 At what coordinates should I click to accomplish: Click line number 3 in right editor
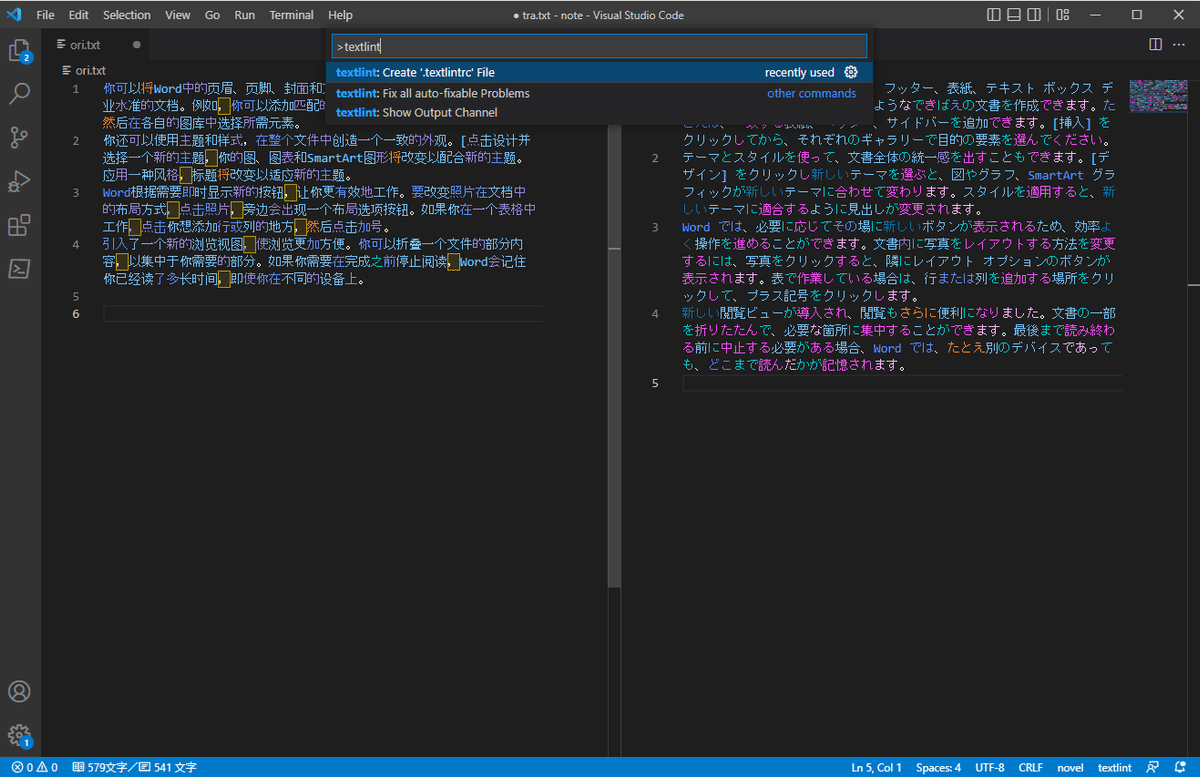(x=655, y=227)
